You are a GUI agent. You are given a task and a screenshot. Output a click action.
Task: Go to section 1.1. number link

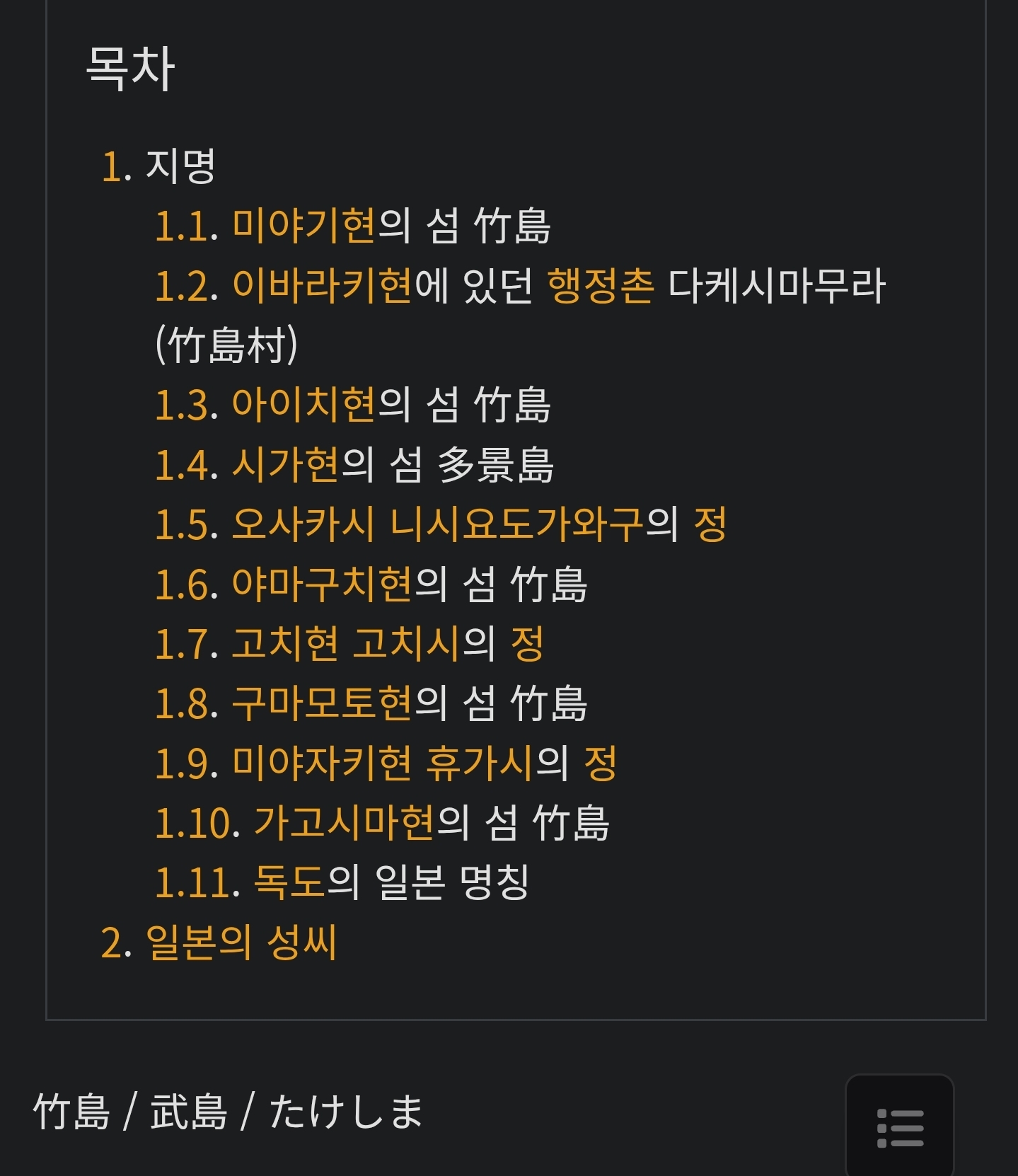pyautogui.click(x=186, y=227)
